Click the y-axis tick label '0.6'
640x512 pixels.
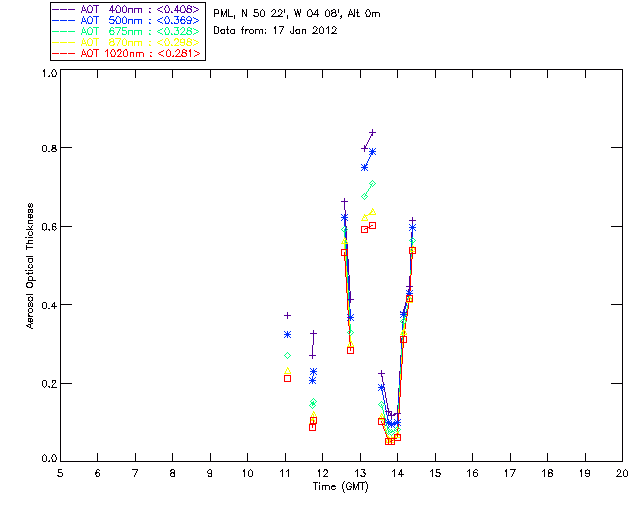49,227
